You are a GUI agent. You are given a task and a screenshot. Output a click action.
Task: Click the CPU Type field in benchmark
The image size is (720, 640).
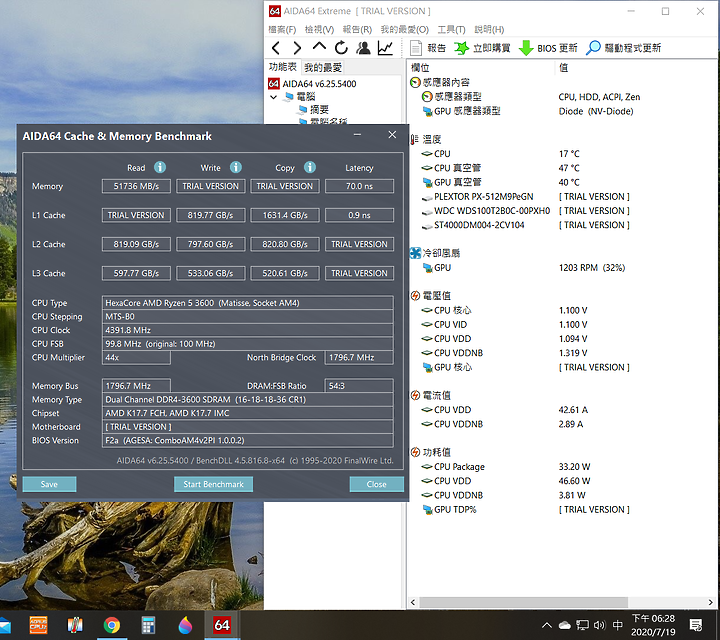pyautogui.click(x=248, y=303)
